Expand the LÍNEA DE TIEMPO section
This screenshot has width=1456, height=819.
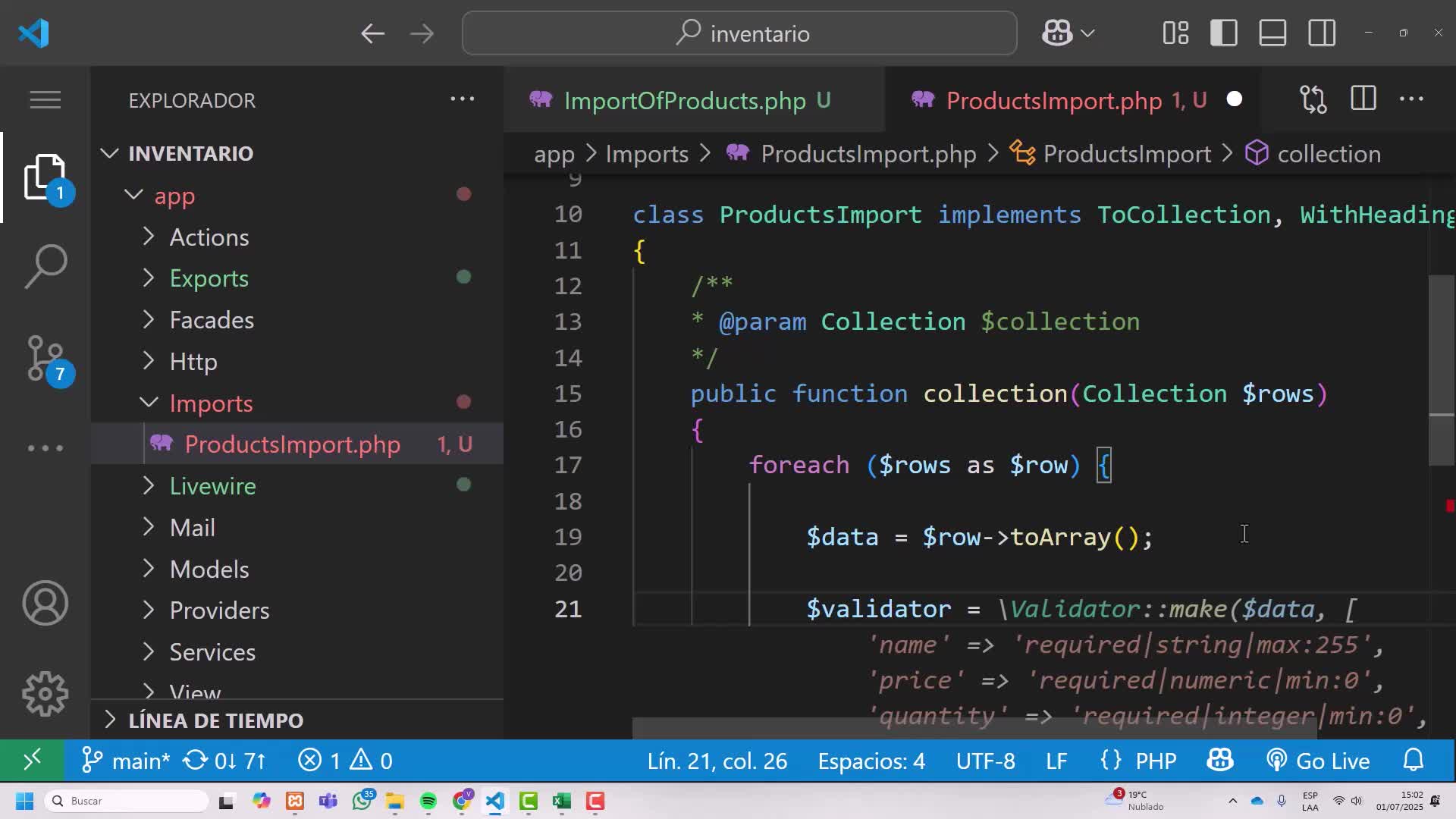[297, 720]
